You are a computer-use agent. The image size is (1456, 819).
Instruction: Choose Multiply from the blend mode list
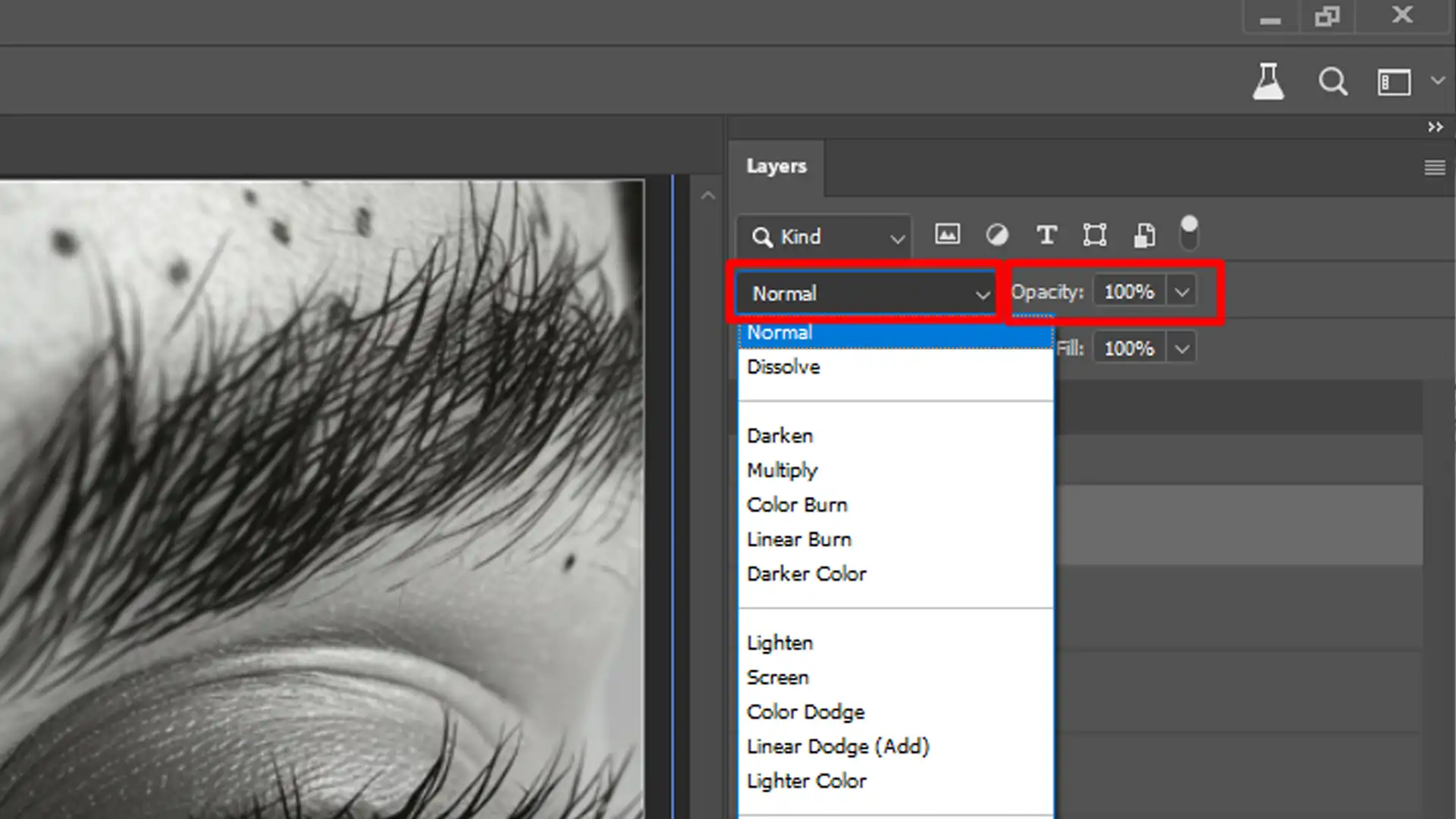click(x=782, y=470)
